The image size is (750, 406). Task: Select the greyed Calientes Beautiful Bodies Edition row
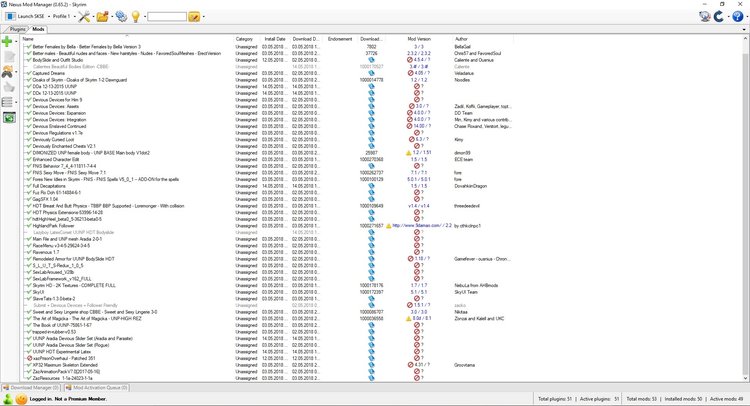pos(268,67)
